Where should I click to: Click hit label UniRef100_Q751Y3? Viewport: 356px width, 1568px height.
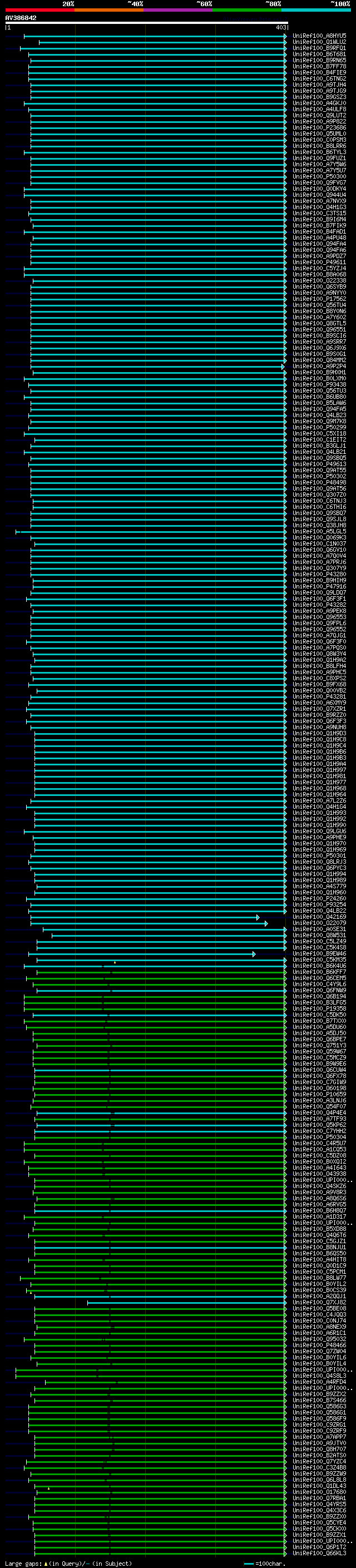click(319, 1045)
